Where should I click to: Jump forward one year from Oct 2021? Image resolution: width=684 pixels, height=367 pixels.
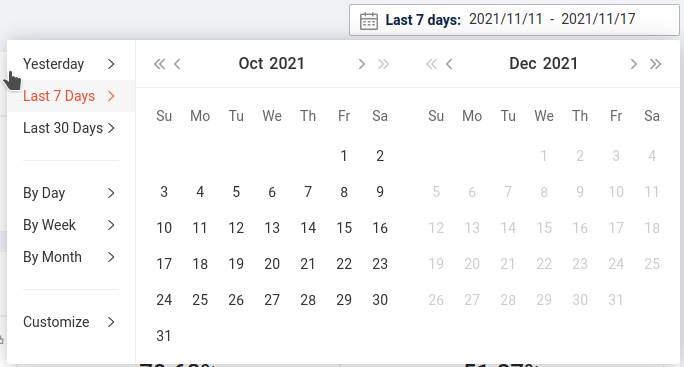tap(383, 64)
